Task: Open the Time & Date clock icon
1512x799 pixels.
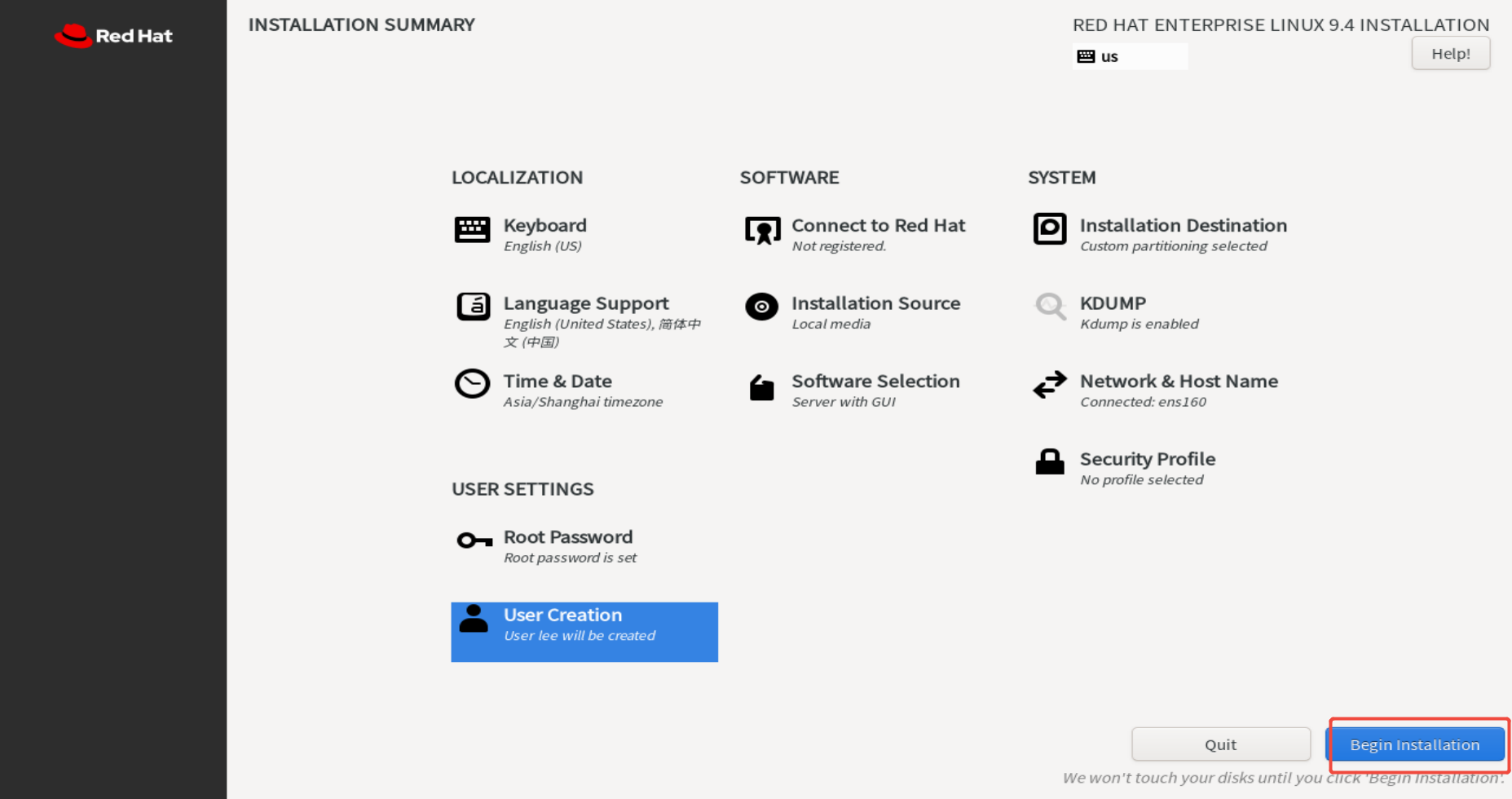Action: 472,384
